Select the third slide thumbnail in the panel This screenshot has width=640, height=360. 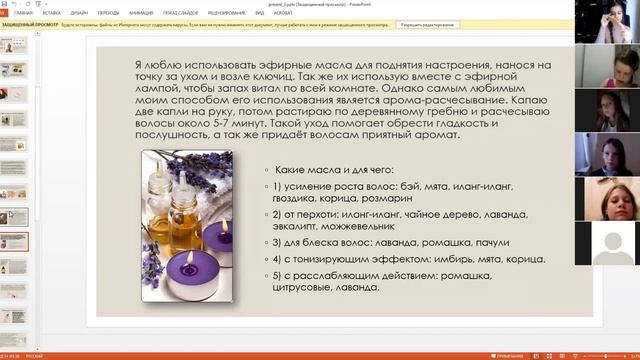pos(13,94)
